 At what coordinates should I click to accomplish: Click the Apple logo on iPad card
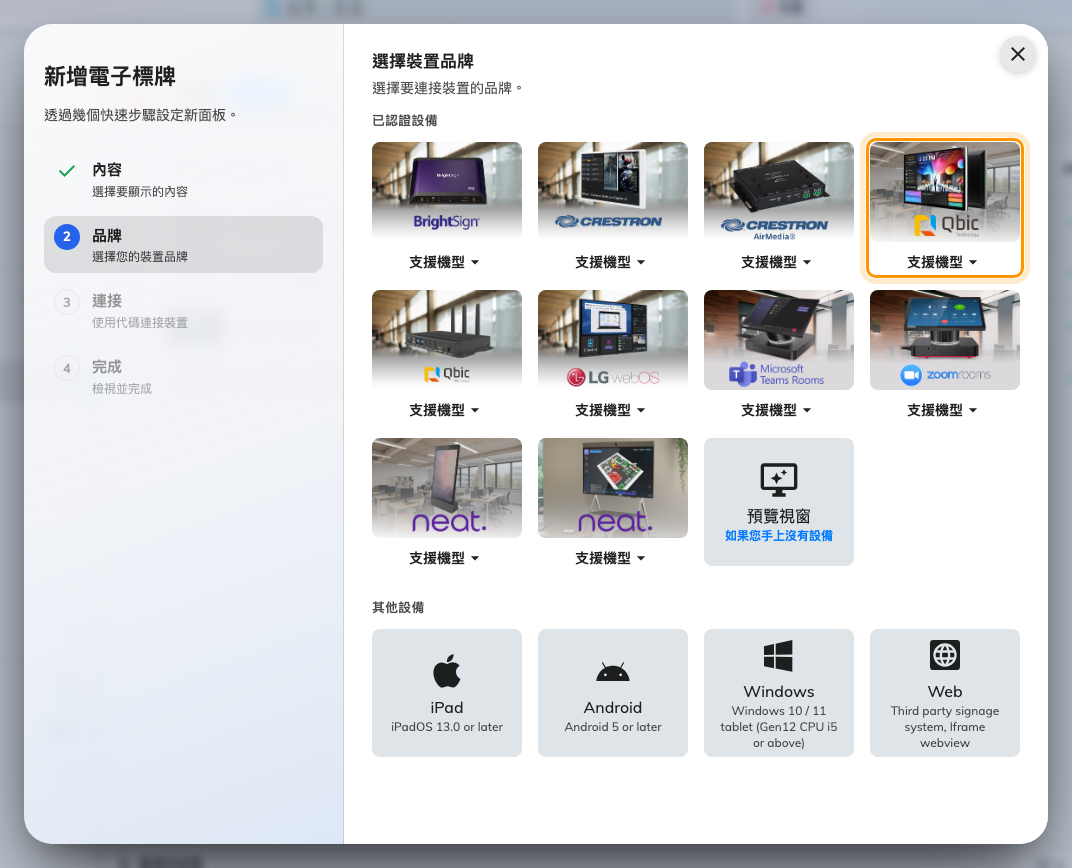(x=446, y=670)
